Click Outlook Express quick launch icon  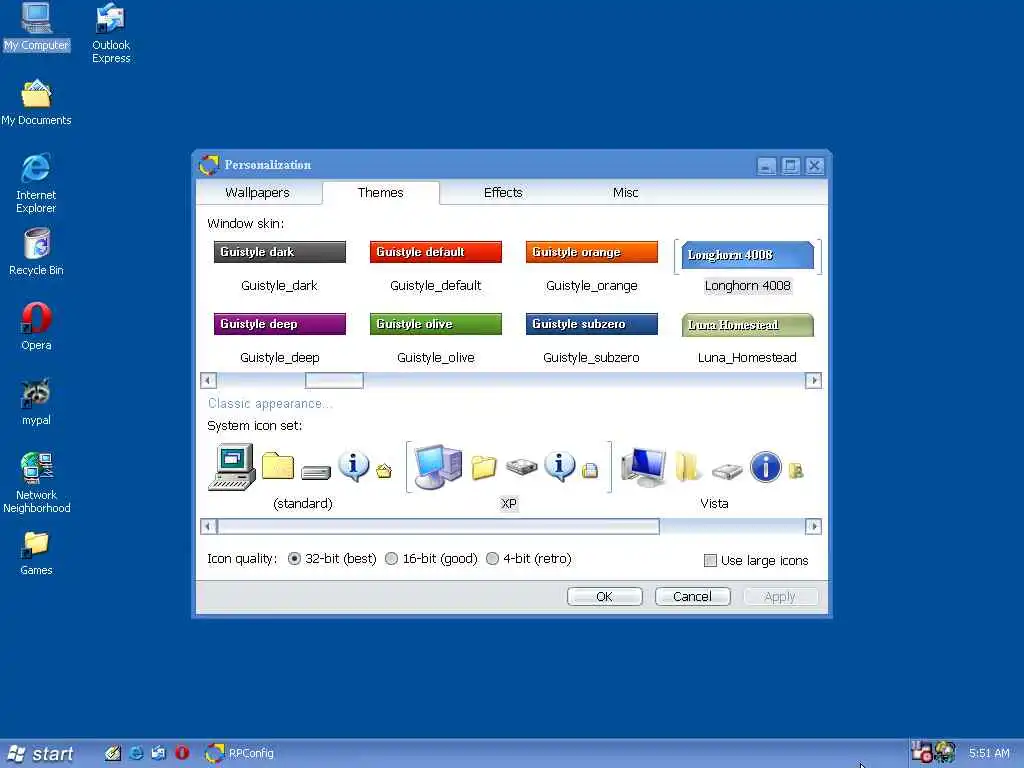coord(159,753)
